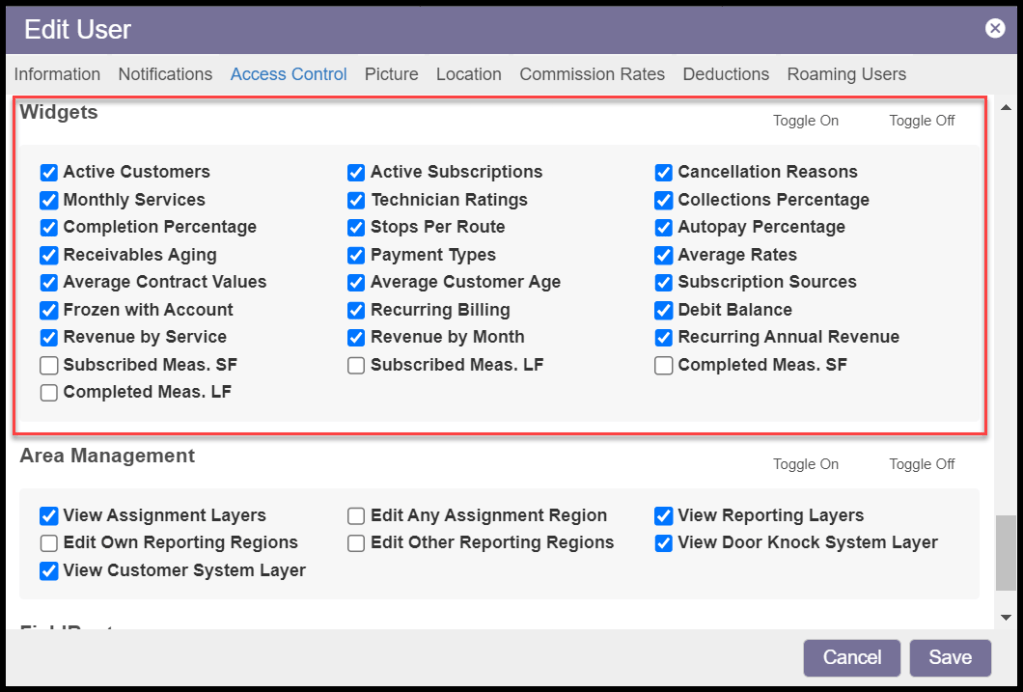Screen dimensions: 1023x692
Task: Tick the Edit Own Reporting Regions checkbox
Action: point(49,543)
